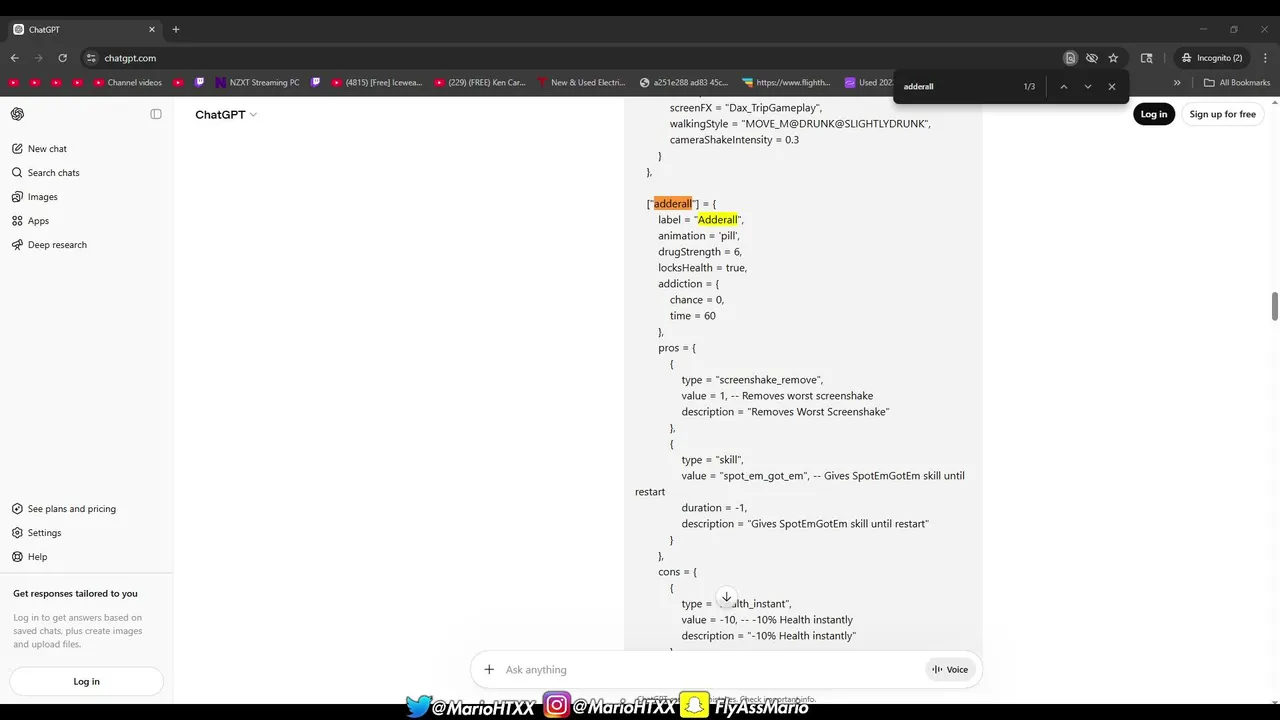
Task: Bookmark this page with the star icon
Action: [1113, 58]
